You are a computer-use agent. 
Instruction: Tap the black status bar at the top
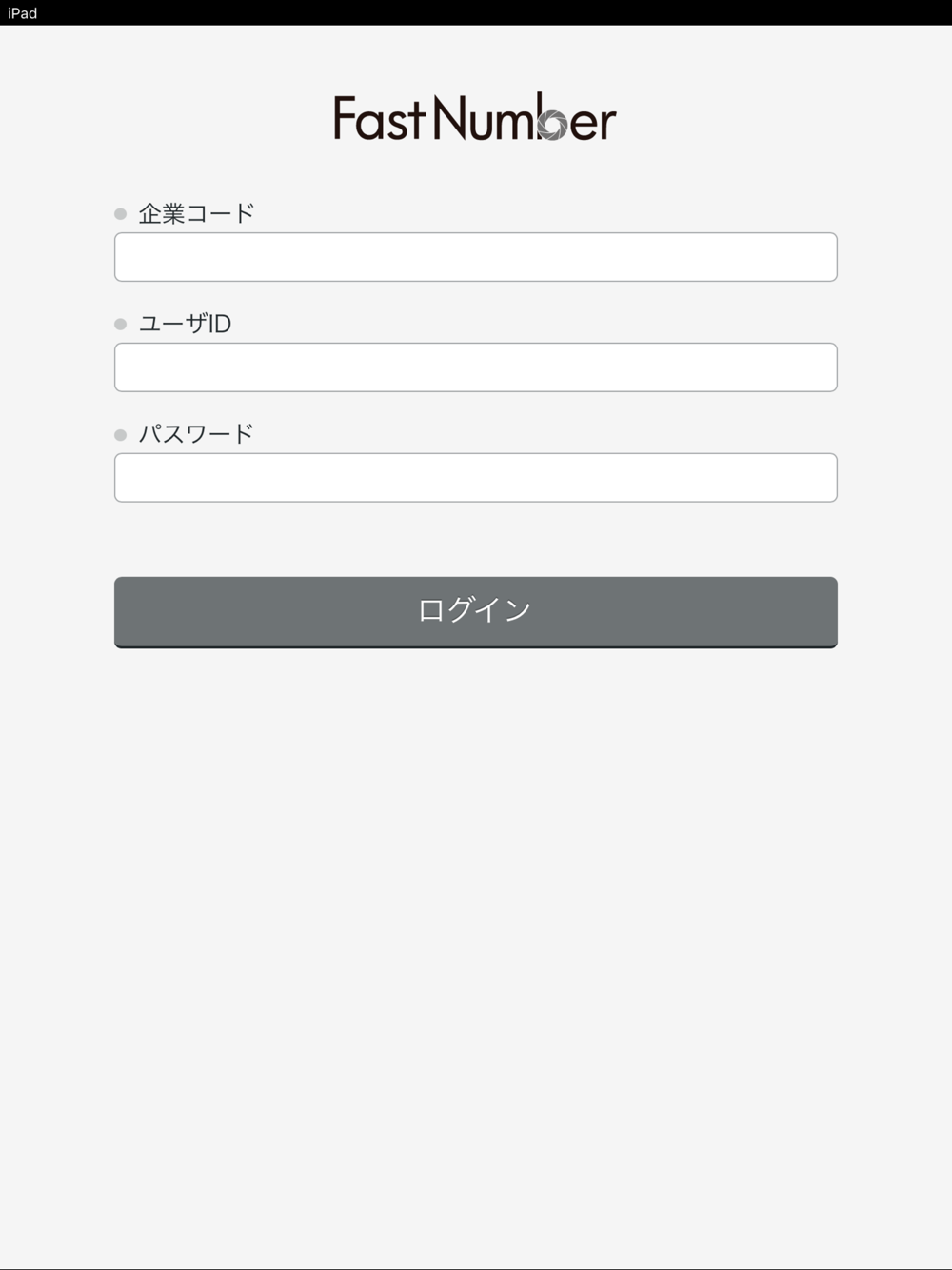pyautogui.click(x=476, y=12)
